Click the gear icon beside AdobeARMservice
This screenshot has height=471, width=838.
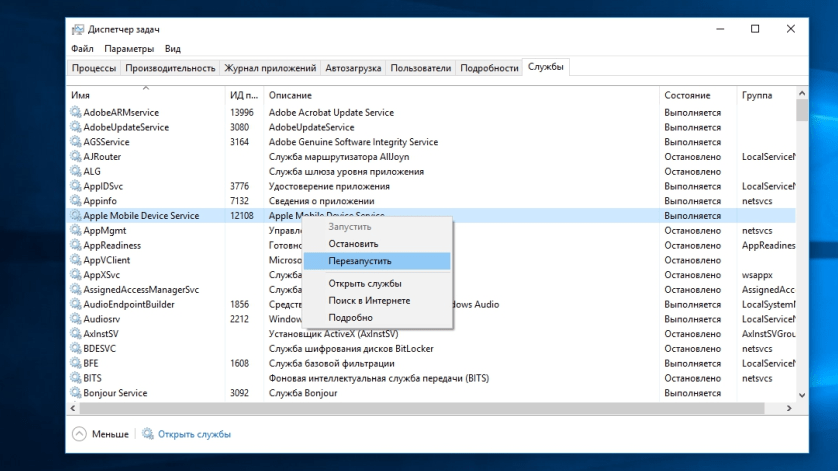(x=76, y=113)
